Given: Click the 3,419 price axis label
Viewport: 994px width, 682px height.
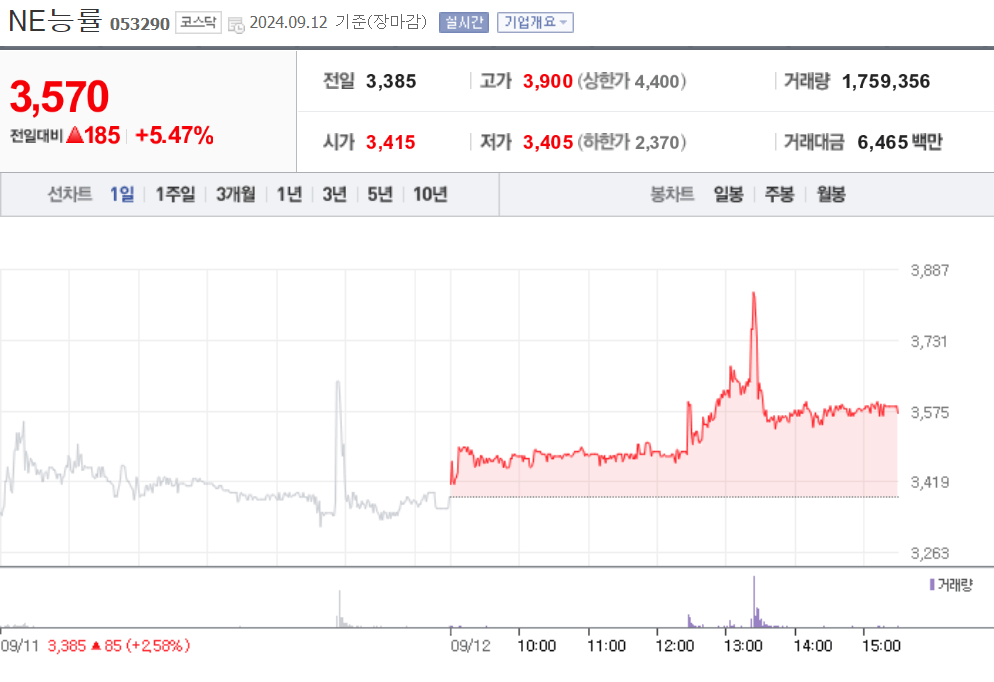Looking at the screenshot, I should tap(929, 482).
